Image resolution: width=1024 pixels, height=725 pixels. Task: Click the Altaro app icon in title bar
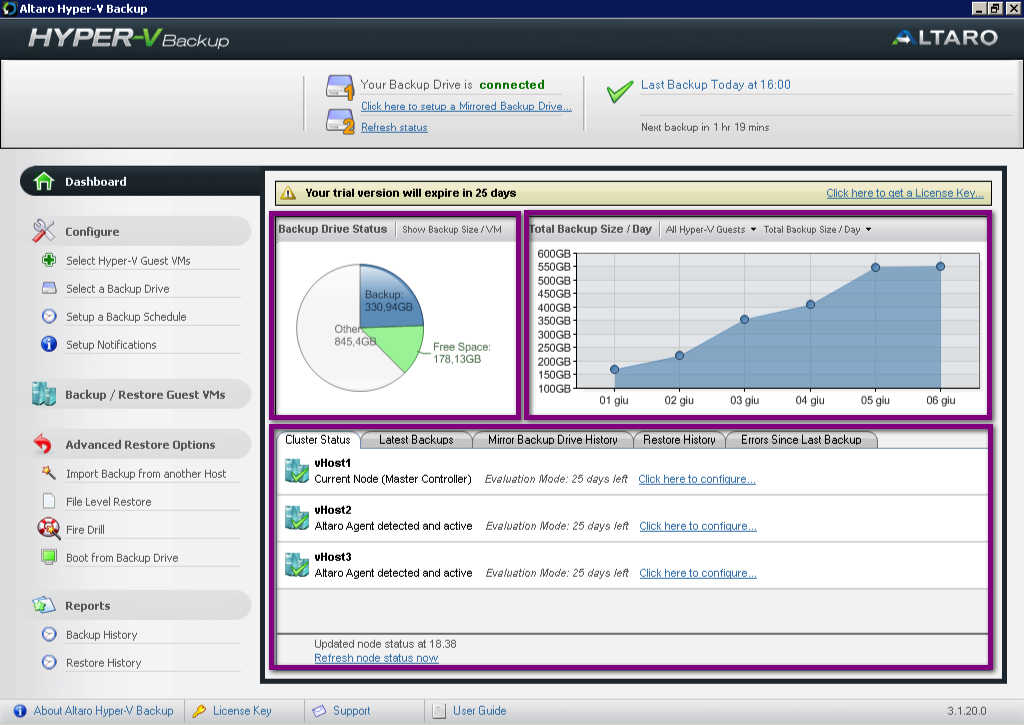pyautogui.click(x=9, y=8)
